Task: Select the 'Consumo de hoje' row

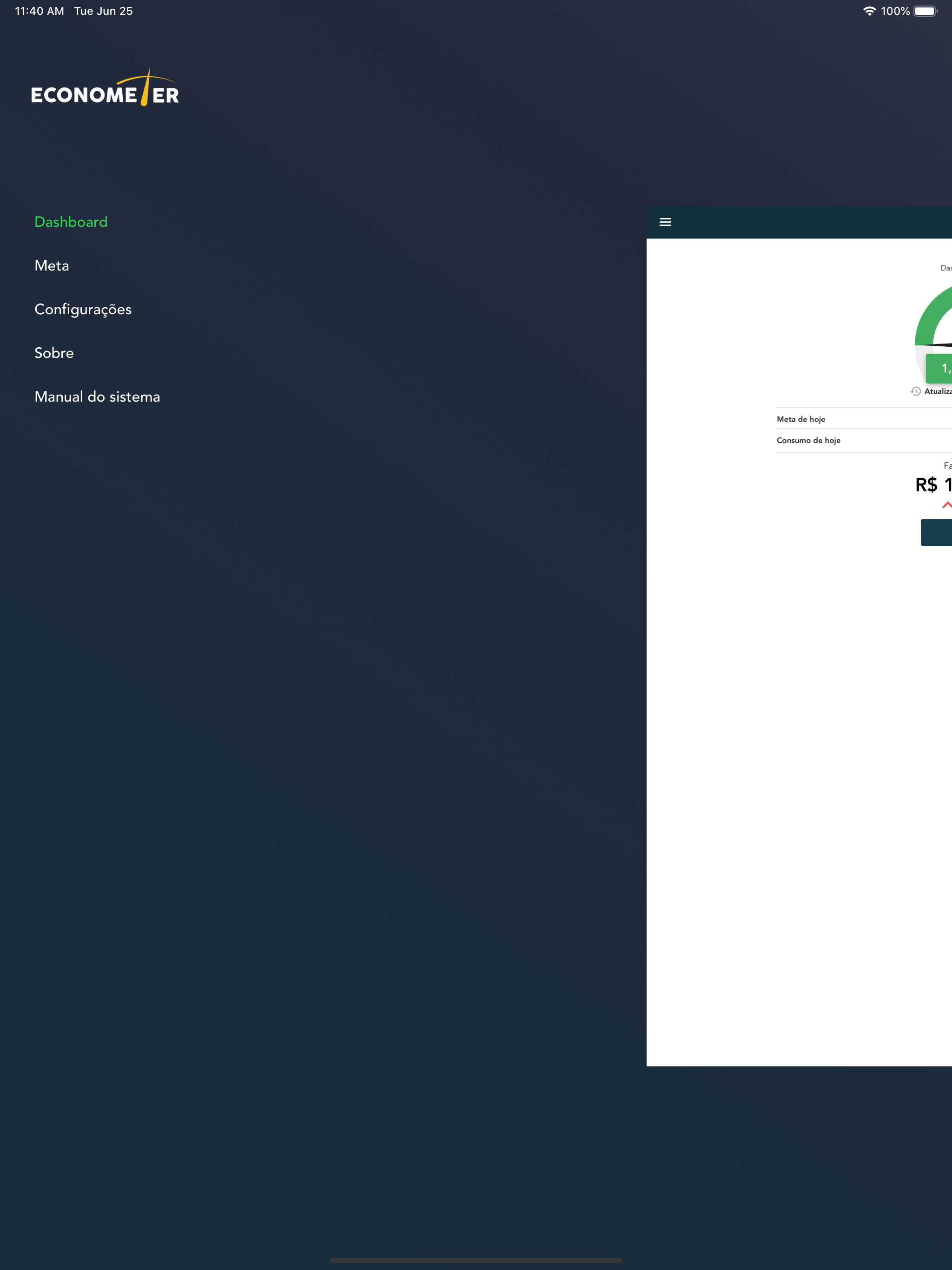Action: tap(864, 440)
